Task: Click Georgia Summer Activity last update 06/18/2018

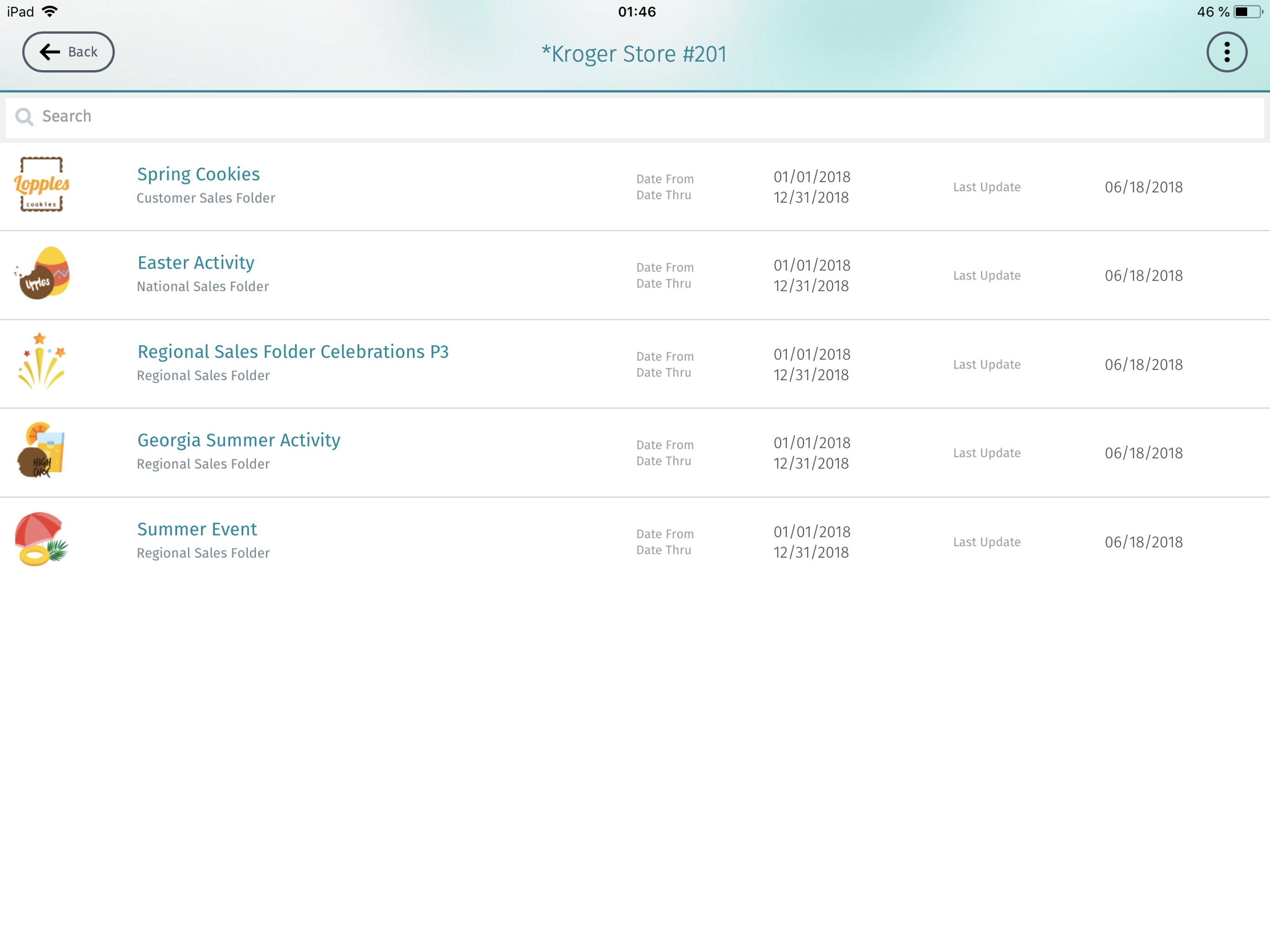Action: (1144, 453)
